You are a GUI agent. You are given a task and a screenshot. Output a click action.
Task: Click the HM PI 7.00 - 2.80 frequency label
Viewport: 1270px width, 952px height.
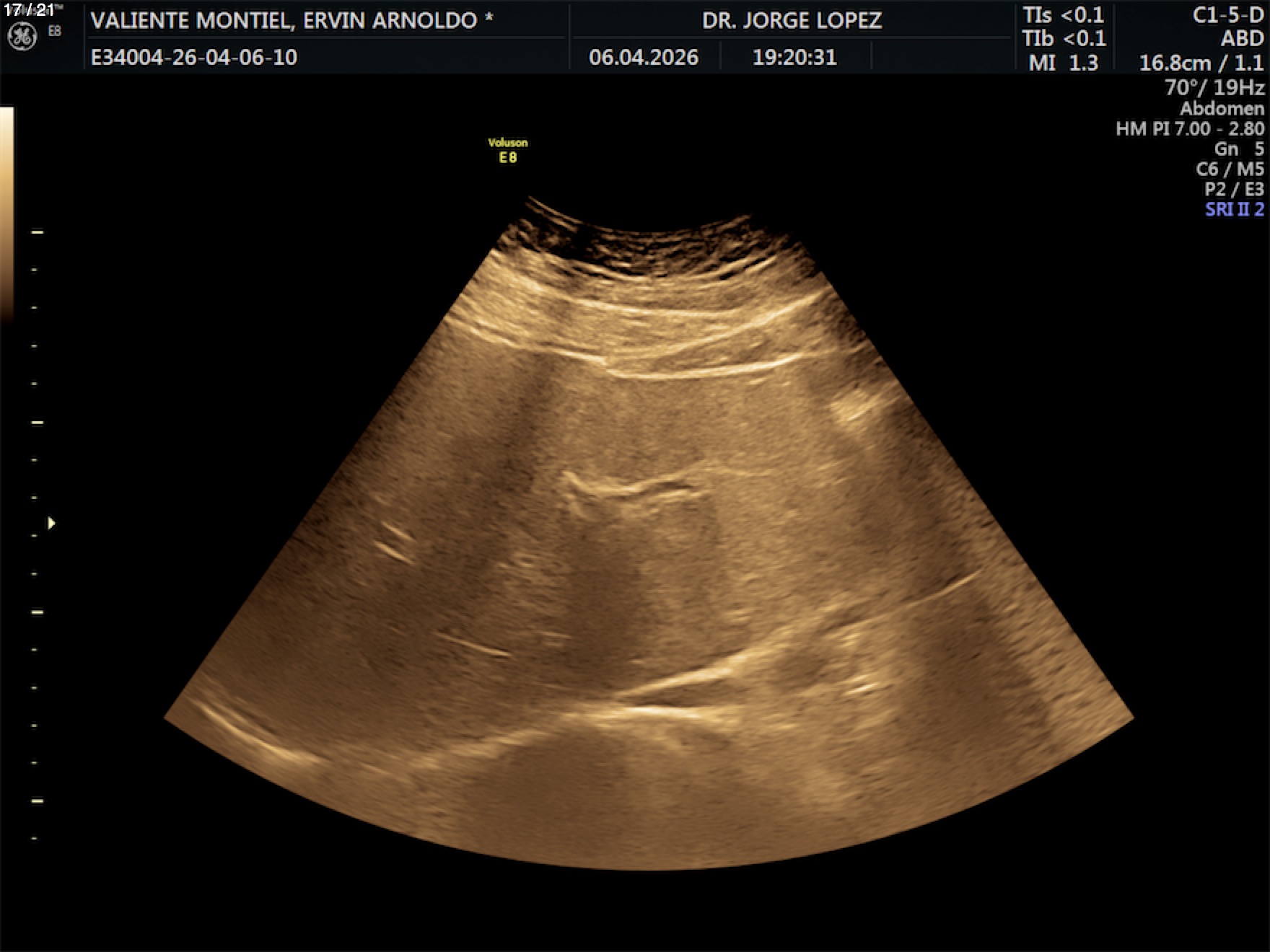click(1189, 128)
